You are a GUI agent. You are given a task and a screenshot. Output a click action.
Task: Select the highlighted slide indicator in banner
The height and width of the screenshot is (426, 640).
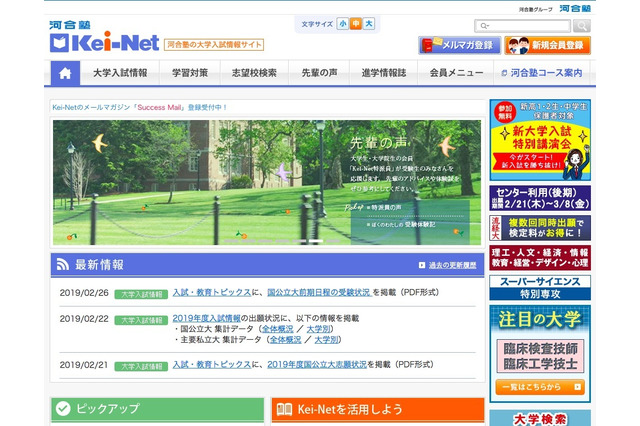[316, 241]
